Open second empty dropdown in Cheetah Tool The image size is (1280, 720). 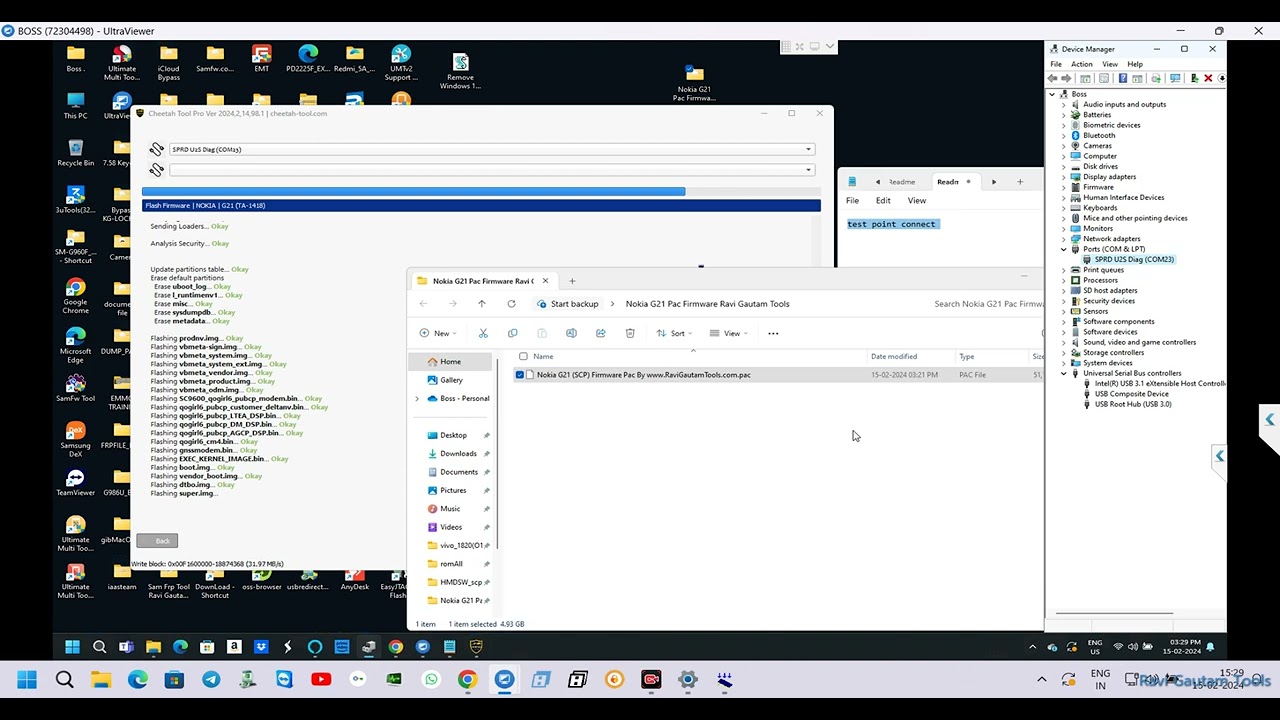[808, 170]
